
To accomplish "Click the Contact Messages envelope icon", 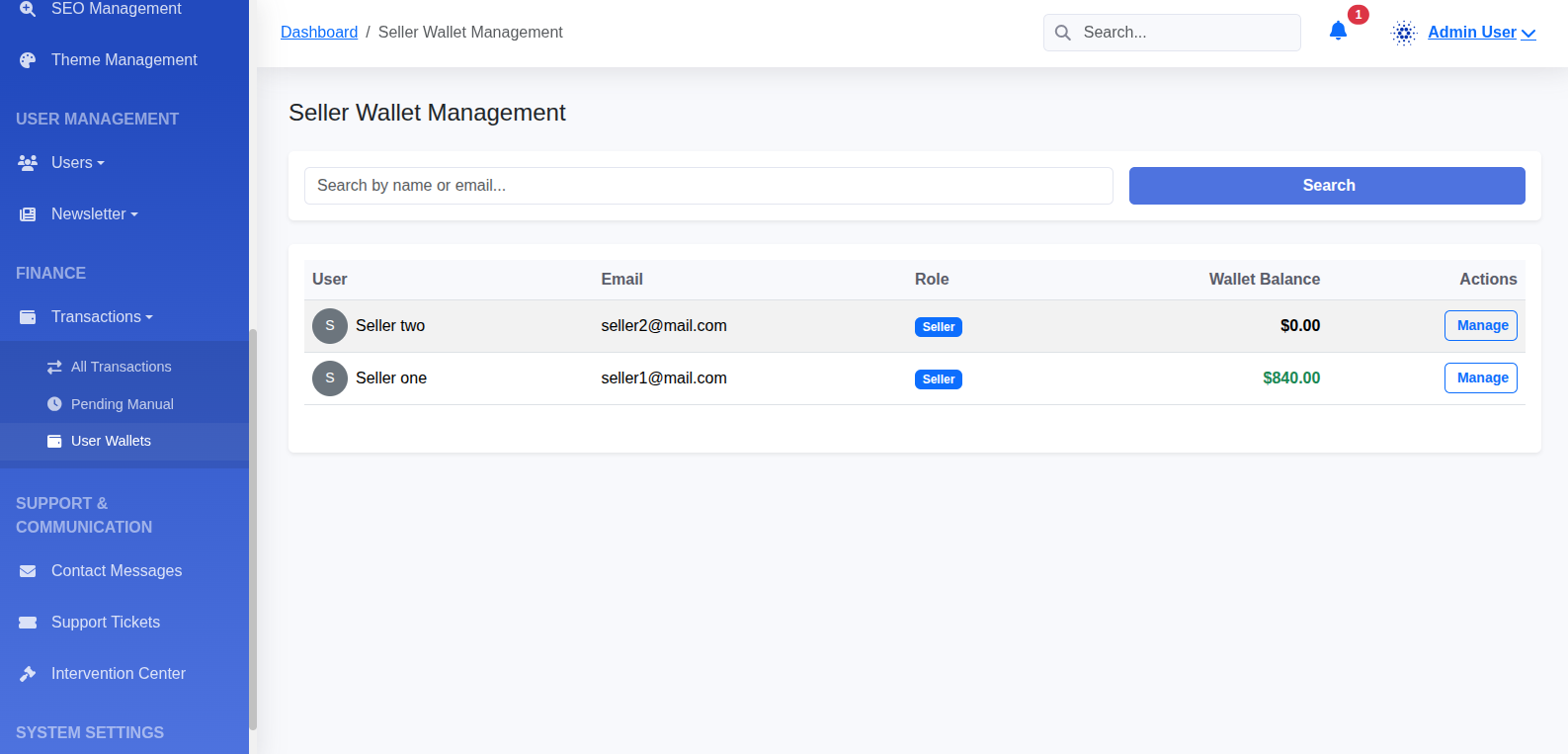I will [28, 571].
